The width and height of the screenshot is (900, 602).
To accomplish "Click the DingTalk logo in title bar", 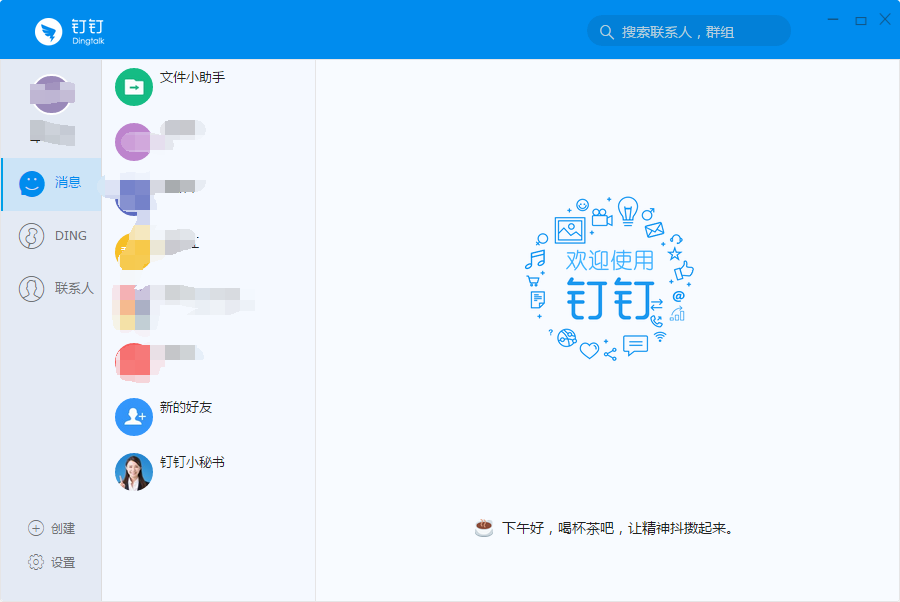I will [x=48, y=31].
